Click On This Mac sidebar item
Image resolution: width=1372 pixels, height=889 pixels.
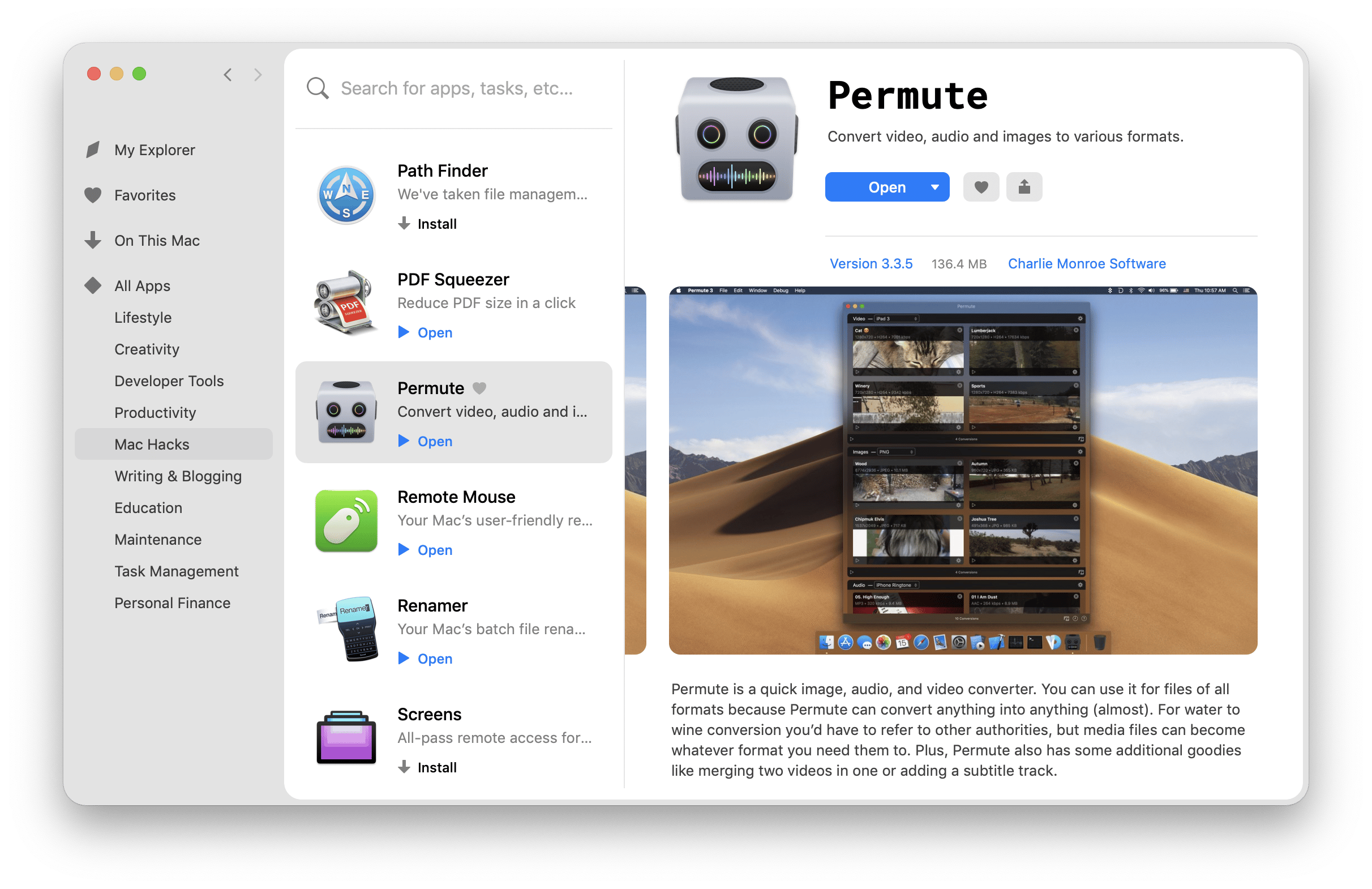(x=157, y=240)
